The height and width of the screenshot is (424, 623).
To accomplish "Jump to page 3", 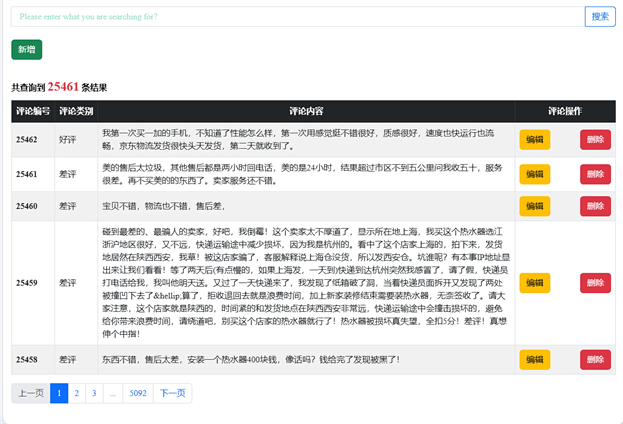I will 94,393.
